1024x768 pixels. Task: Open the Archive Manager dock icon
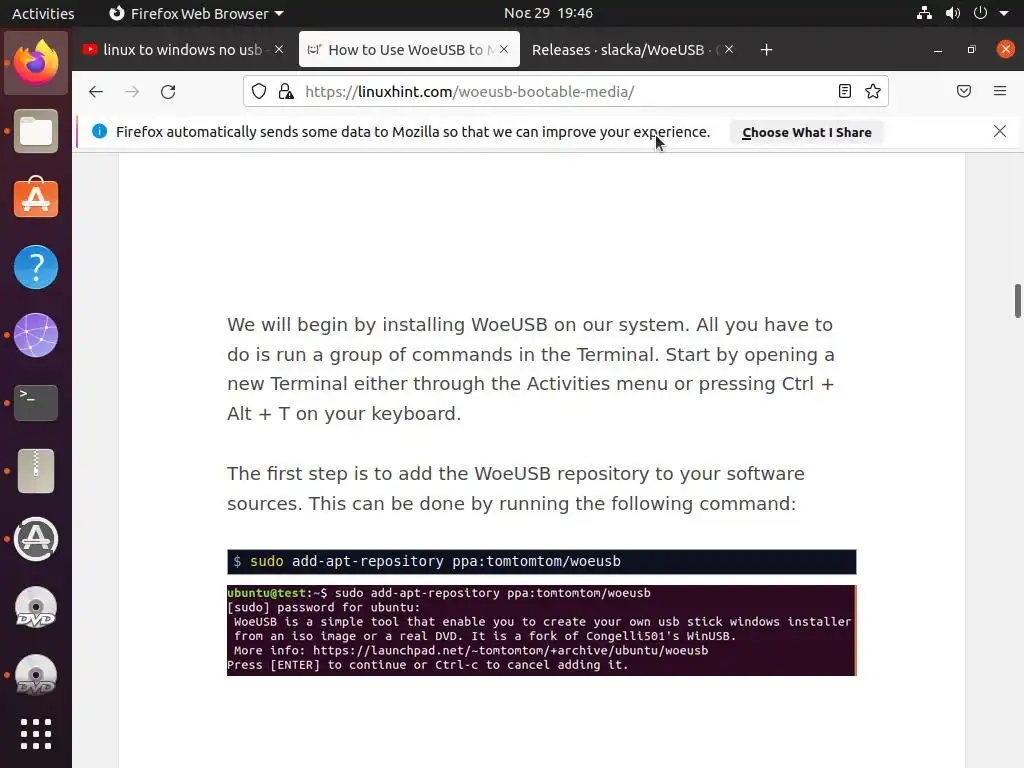[36, 471]
